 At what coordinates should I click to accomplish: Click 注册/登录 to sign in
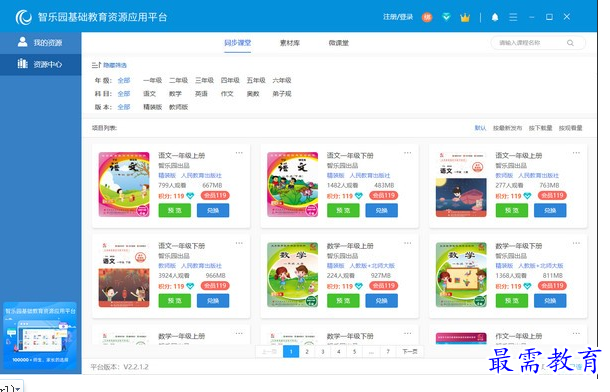click(398, 17)
